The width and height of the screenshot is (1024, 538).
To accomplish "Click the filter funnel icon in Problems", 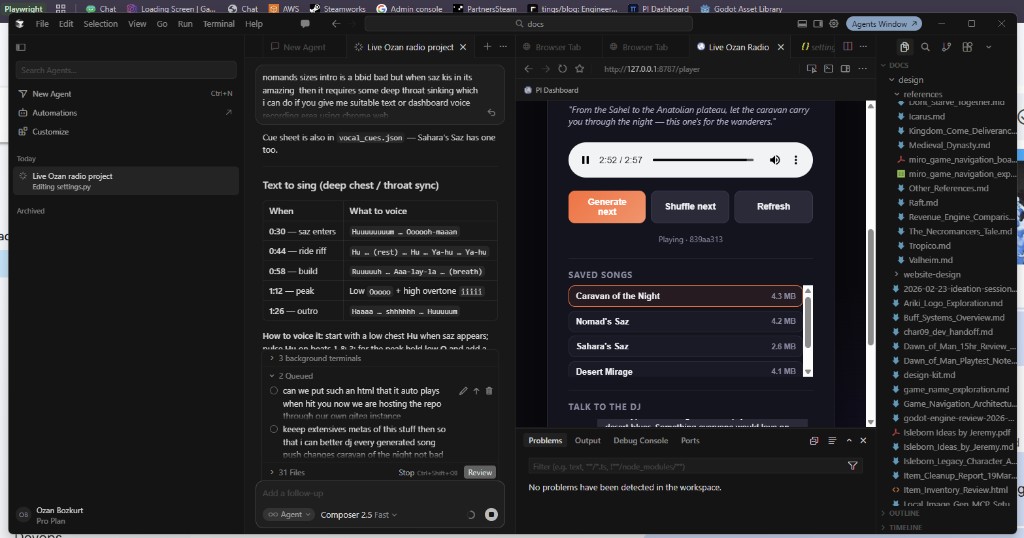I will [x=852, y=466].
